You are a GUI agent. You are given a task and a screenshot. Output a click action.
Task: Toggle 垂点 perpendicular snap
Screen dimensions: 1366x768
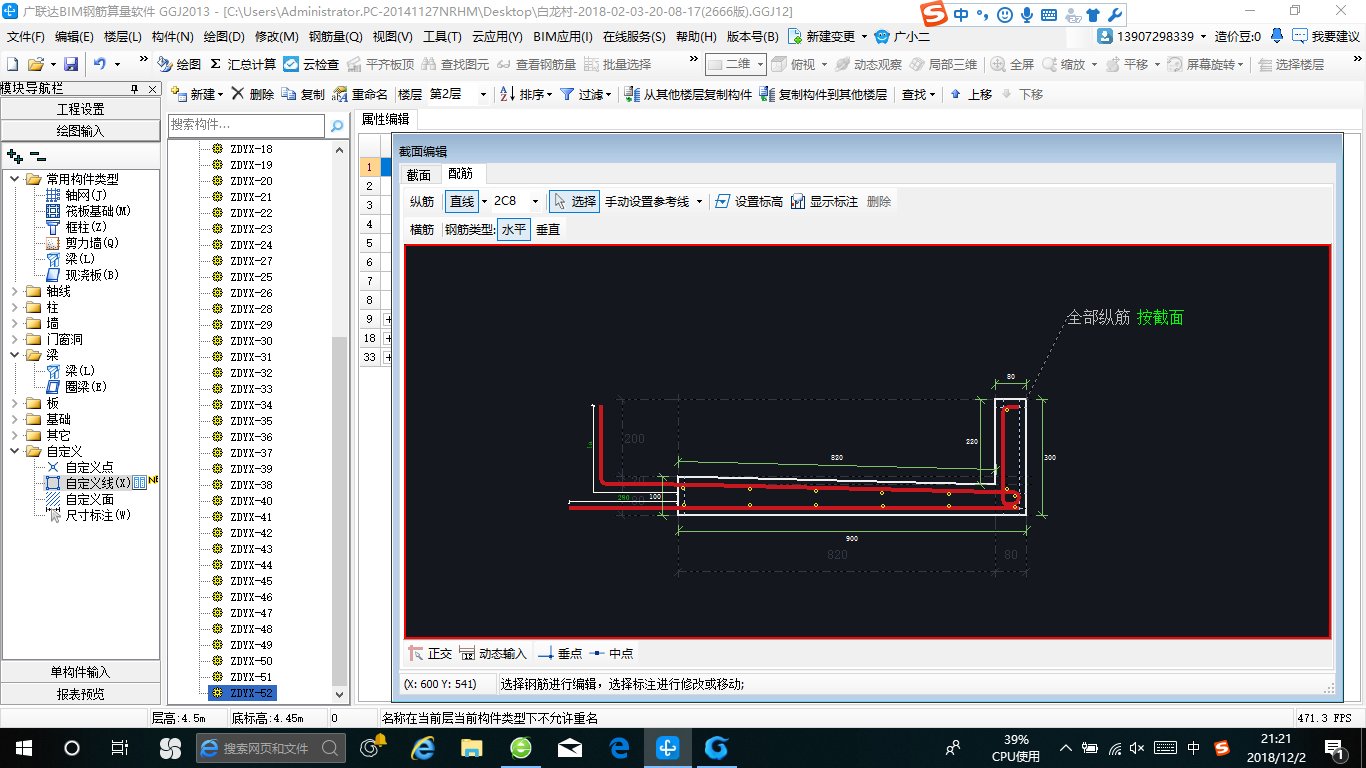546,653
